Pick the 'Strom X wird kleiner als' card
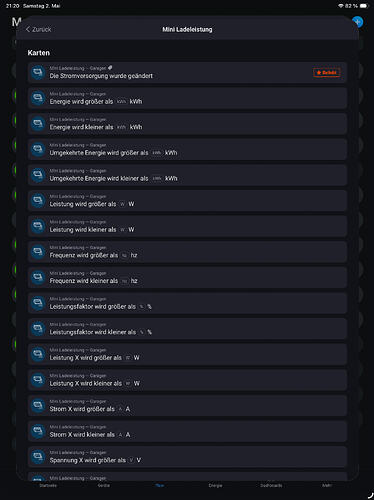The width and height of the screenshot is (374, 500). [187, 431]
